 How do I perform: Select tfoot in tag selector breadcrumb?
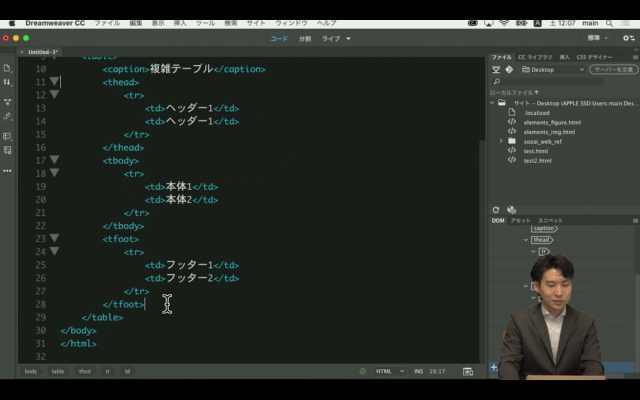[x=85, y=371]
